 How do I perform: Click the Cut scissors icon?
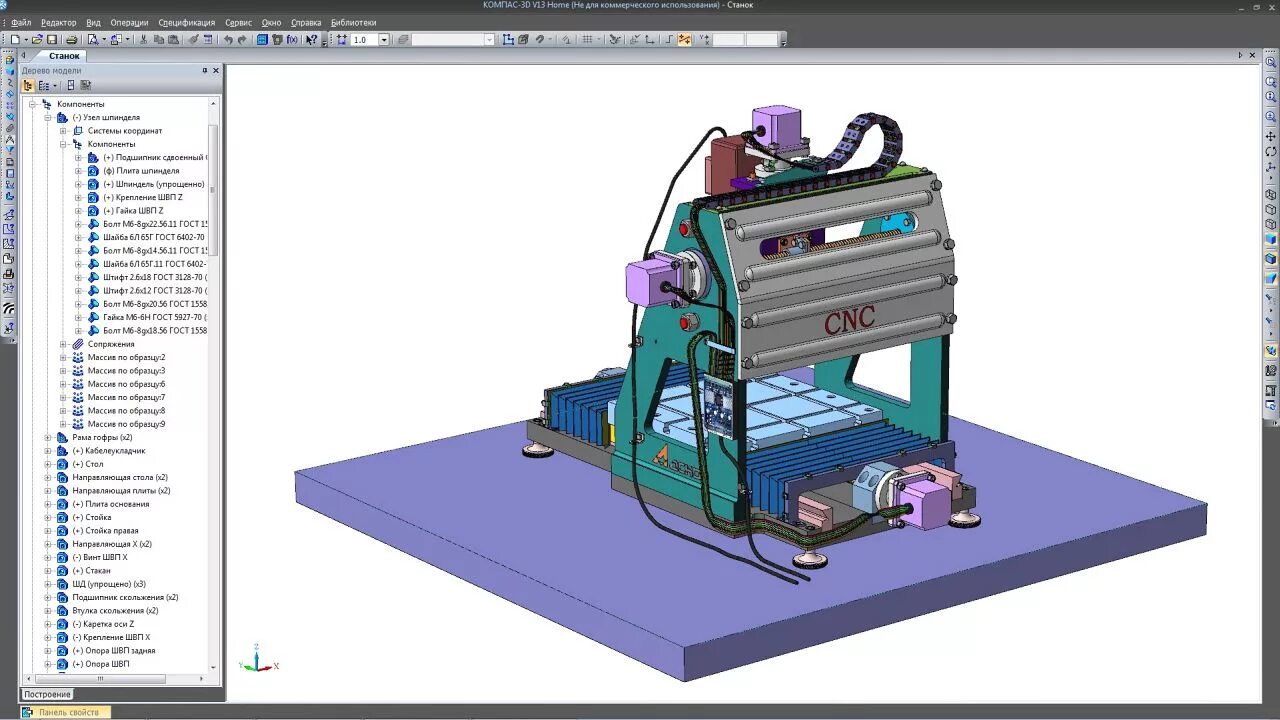143,40
